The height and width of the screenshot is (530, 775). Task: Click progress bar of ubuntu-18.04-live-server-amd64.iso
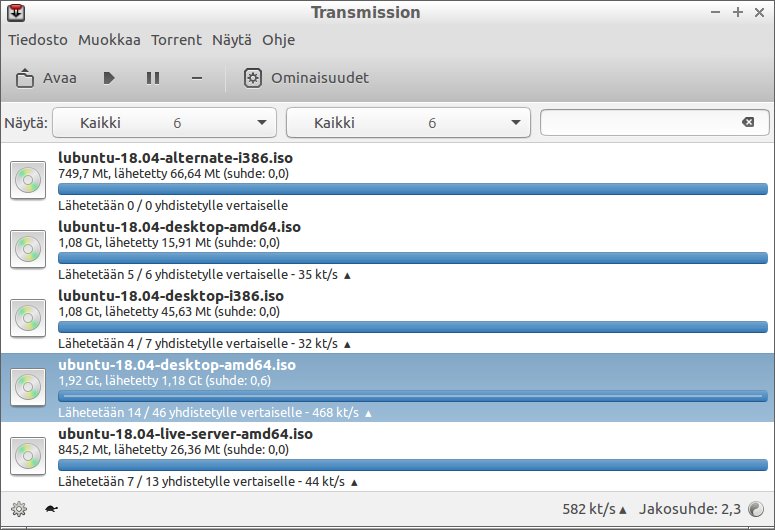[413, 465]
